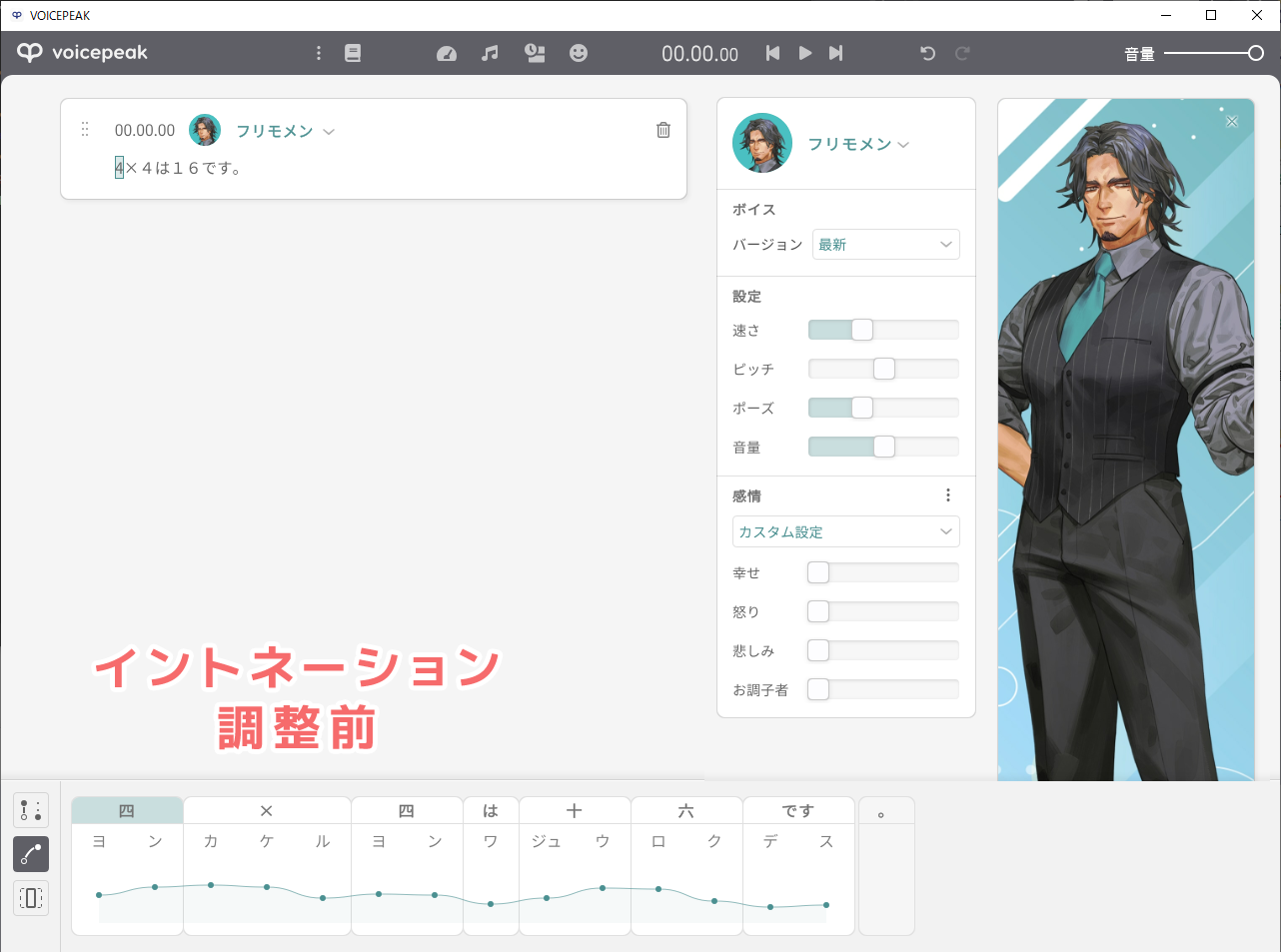Adjust the 音量 slider in settings

[x=883, y=447]
